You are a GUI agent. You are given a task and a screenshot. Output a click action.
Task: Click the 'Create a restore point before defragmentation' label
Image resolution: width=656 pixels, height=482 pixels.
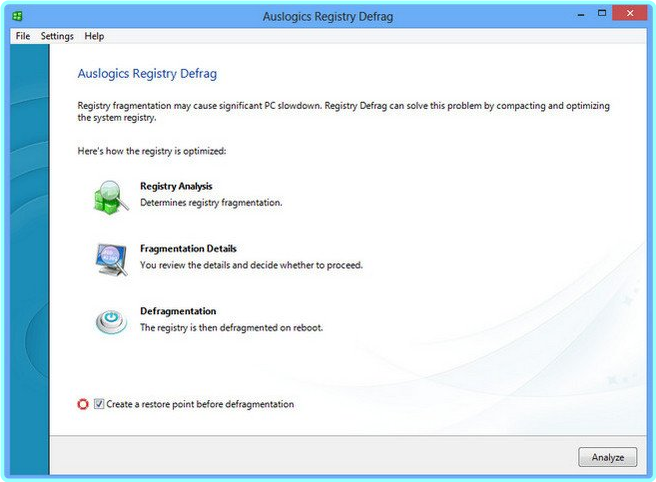click(x=200, y=404)
